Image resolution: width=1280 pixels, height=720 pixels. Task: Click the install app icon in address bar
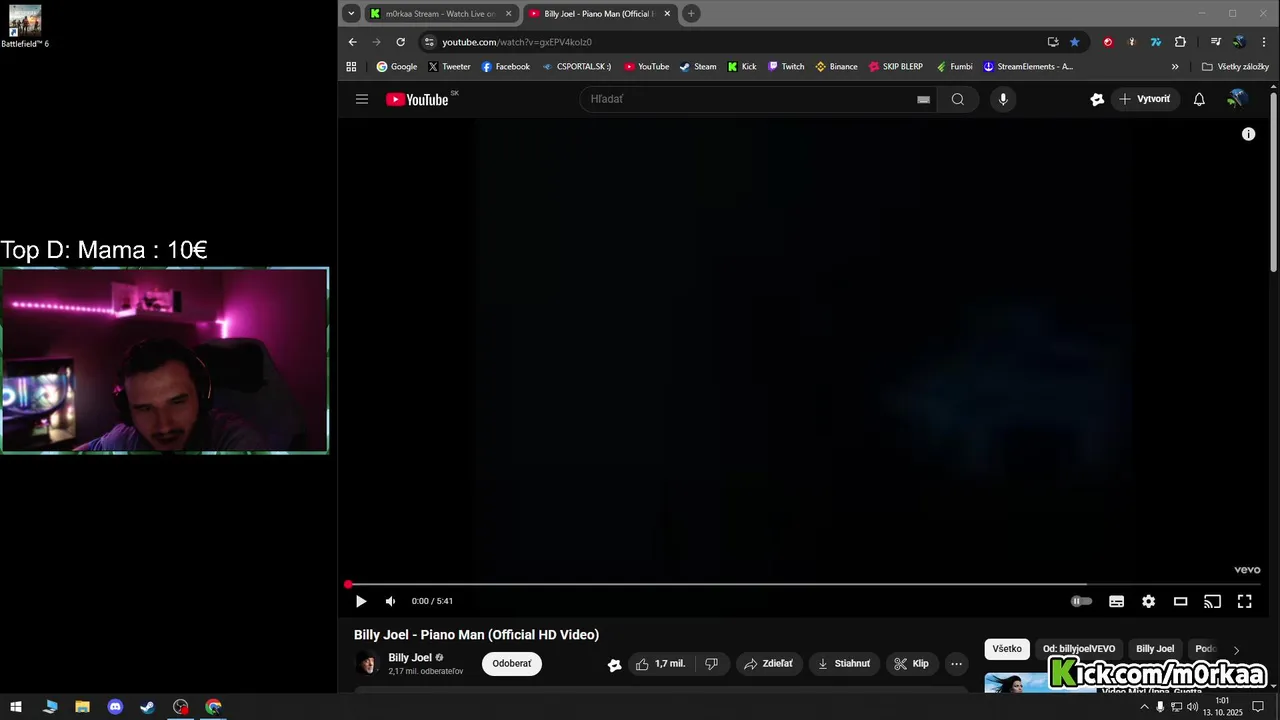(x=1053, y=42)
